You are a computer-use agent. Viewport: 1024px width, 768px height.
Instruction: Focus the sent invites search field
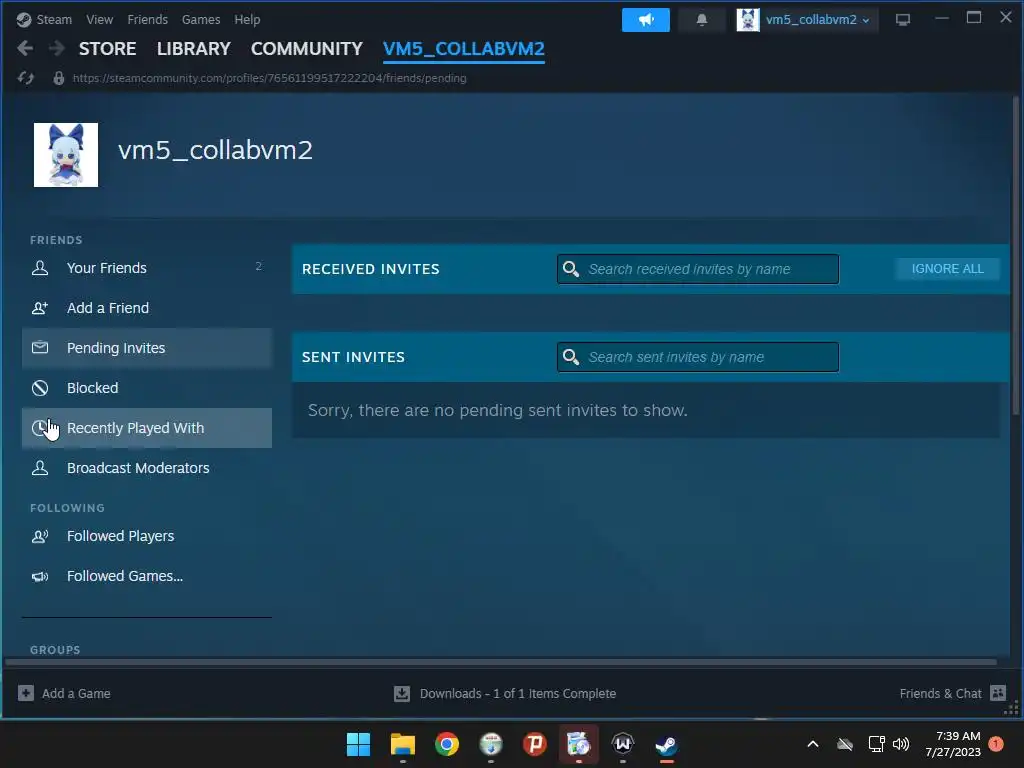(x=697, y=357)
